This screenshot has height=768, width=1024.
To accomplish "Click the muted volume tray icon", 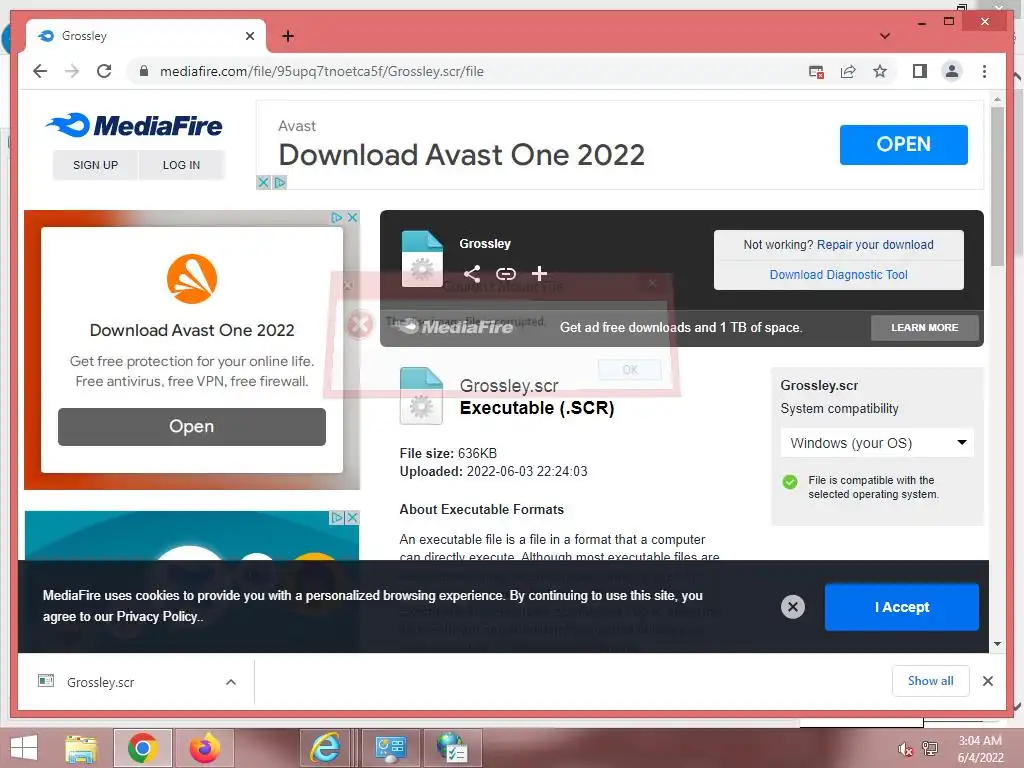I will (x=904, y=749).
